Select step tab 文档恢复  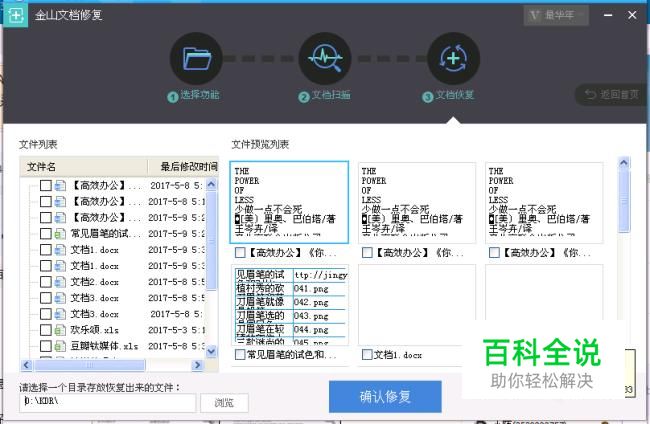click(448, 96)
